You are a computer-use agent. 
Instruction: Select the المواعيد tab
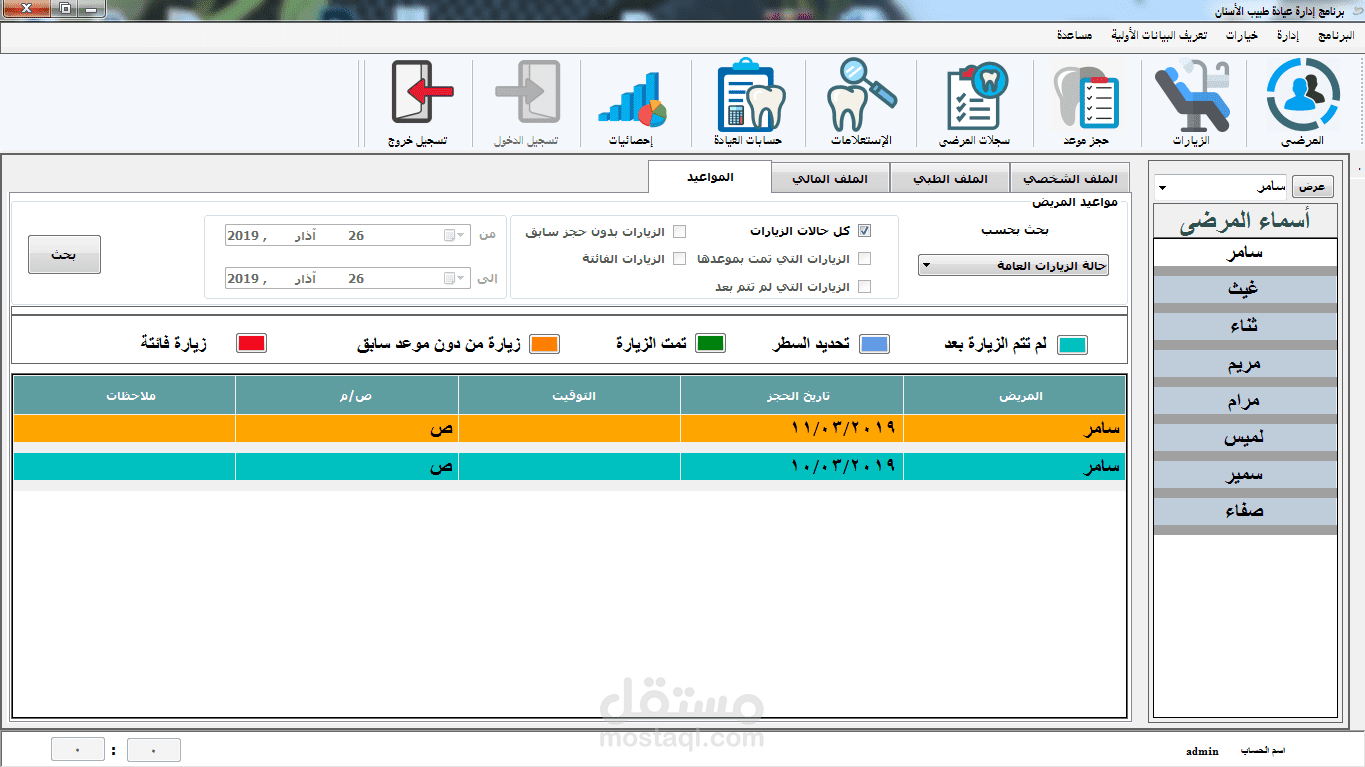[710, 177]
